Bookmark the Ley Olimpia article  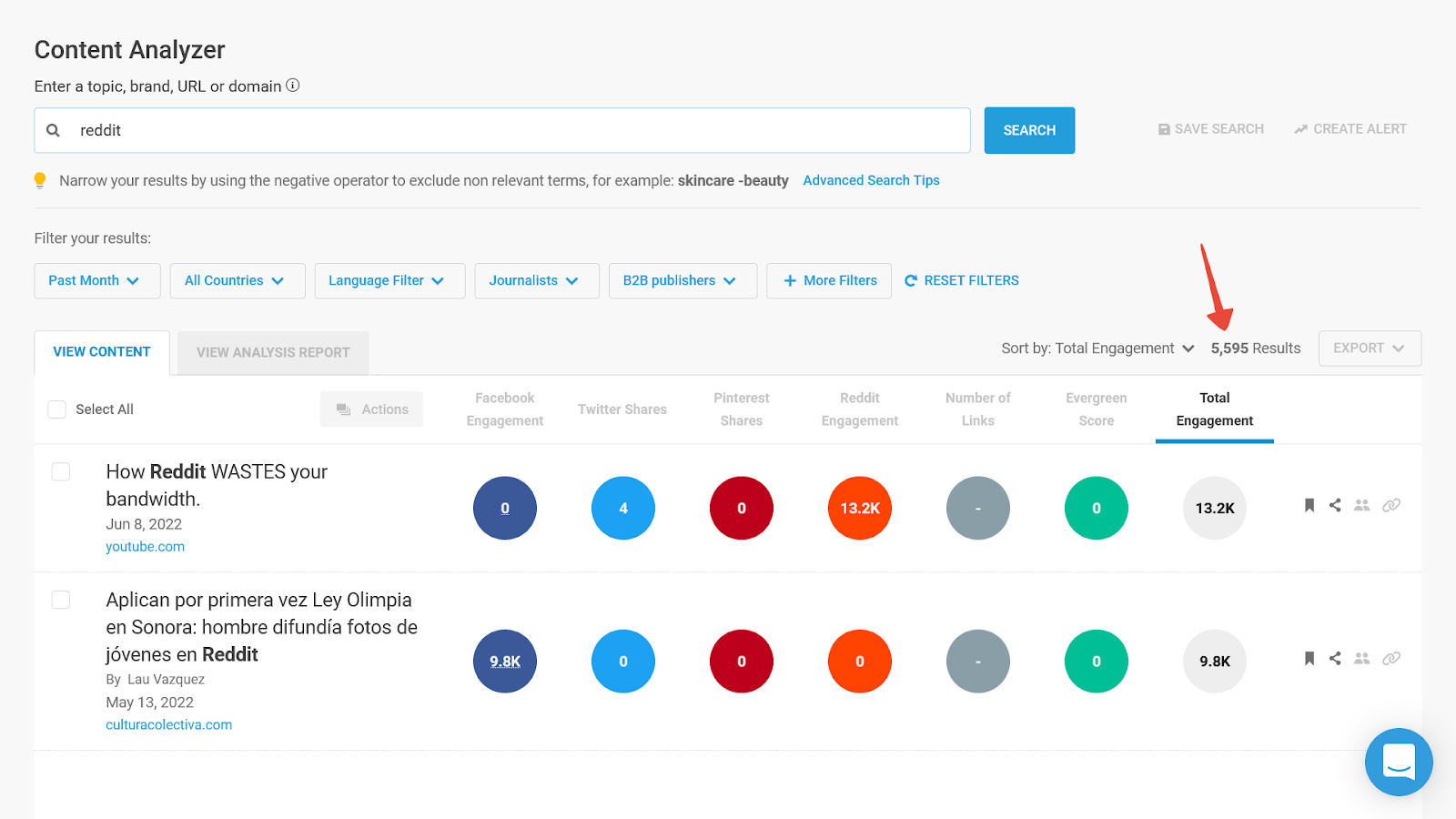pos(1309,658)
